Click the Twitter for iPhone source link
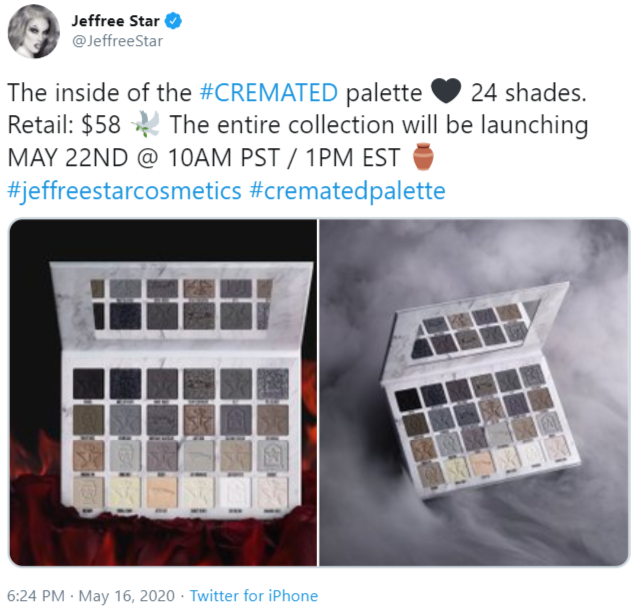The width and height of the screenshot is (641, 613). click(254, 596)
